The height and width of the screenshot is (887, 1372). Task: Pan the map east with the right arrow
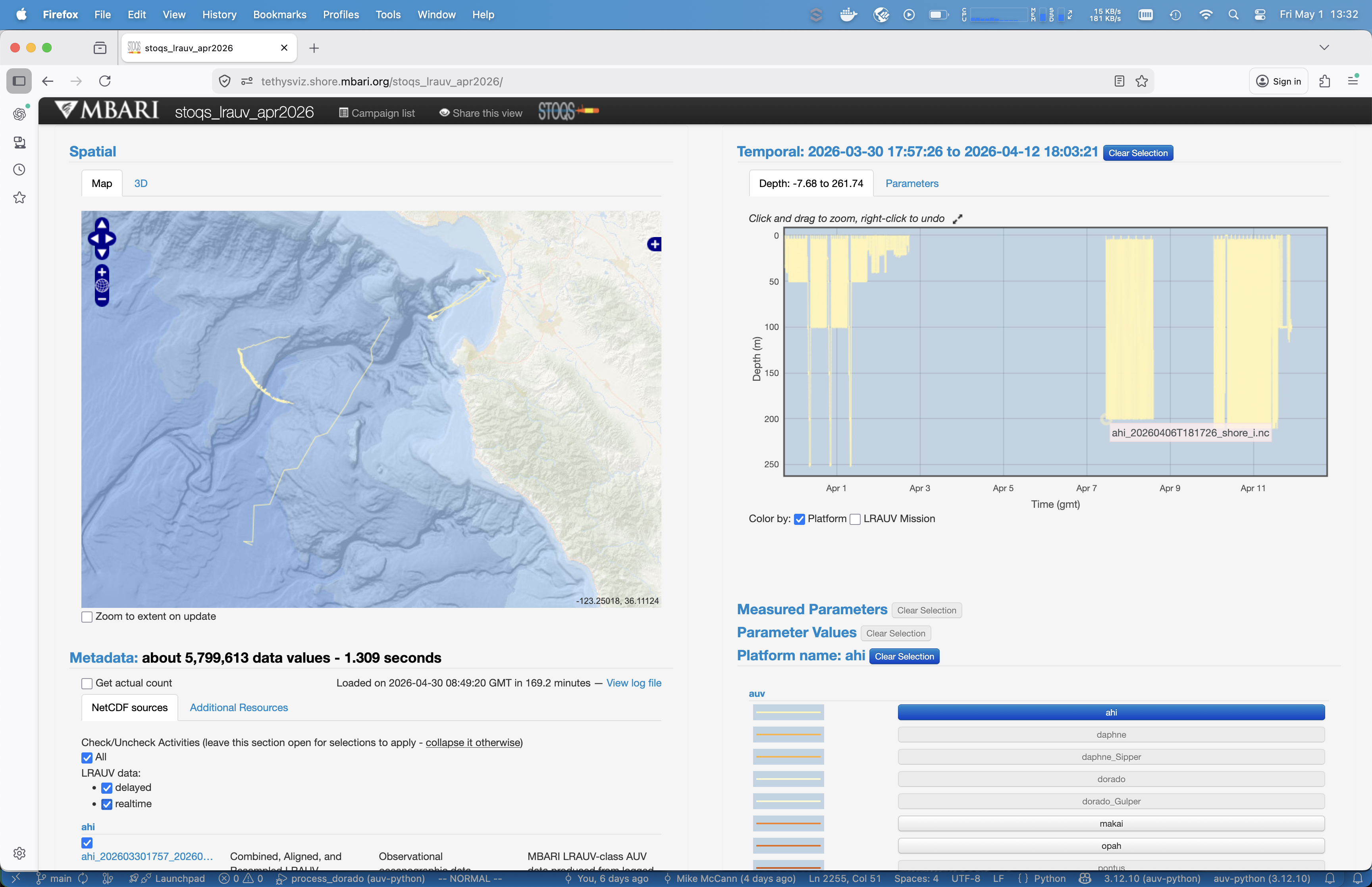110,239
